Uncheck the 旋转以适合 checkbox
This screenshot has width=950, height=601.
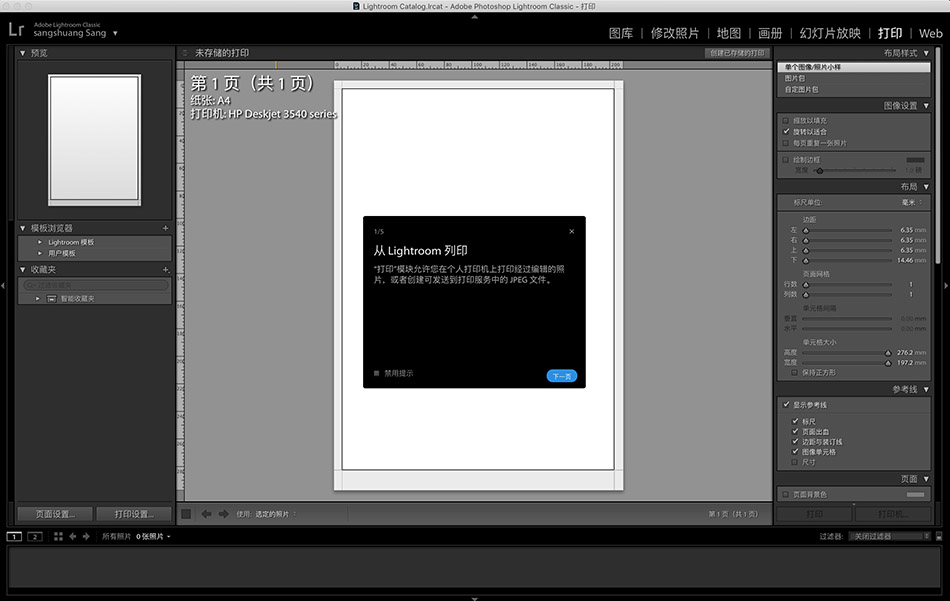(786, 131)
